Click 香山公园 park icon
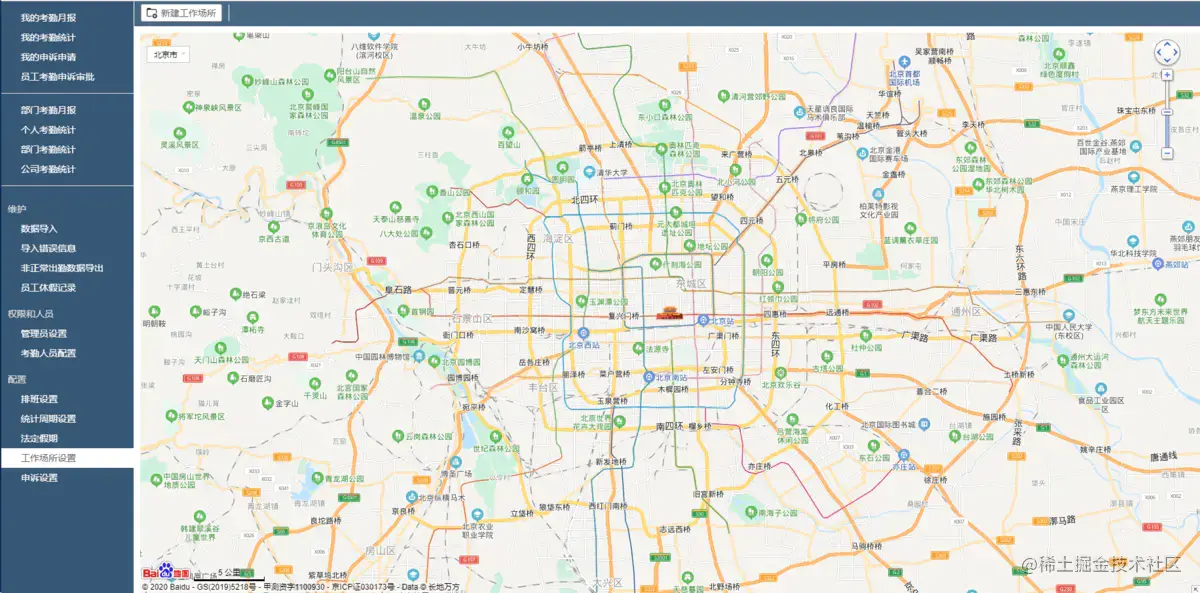The image size is (1200, 593). tap(432, 191)
